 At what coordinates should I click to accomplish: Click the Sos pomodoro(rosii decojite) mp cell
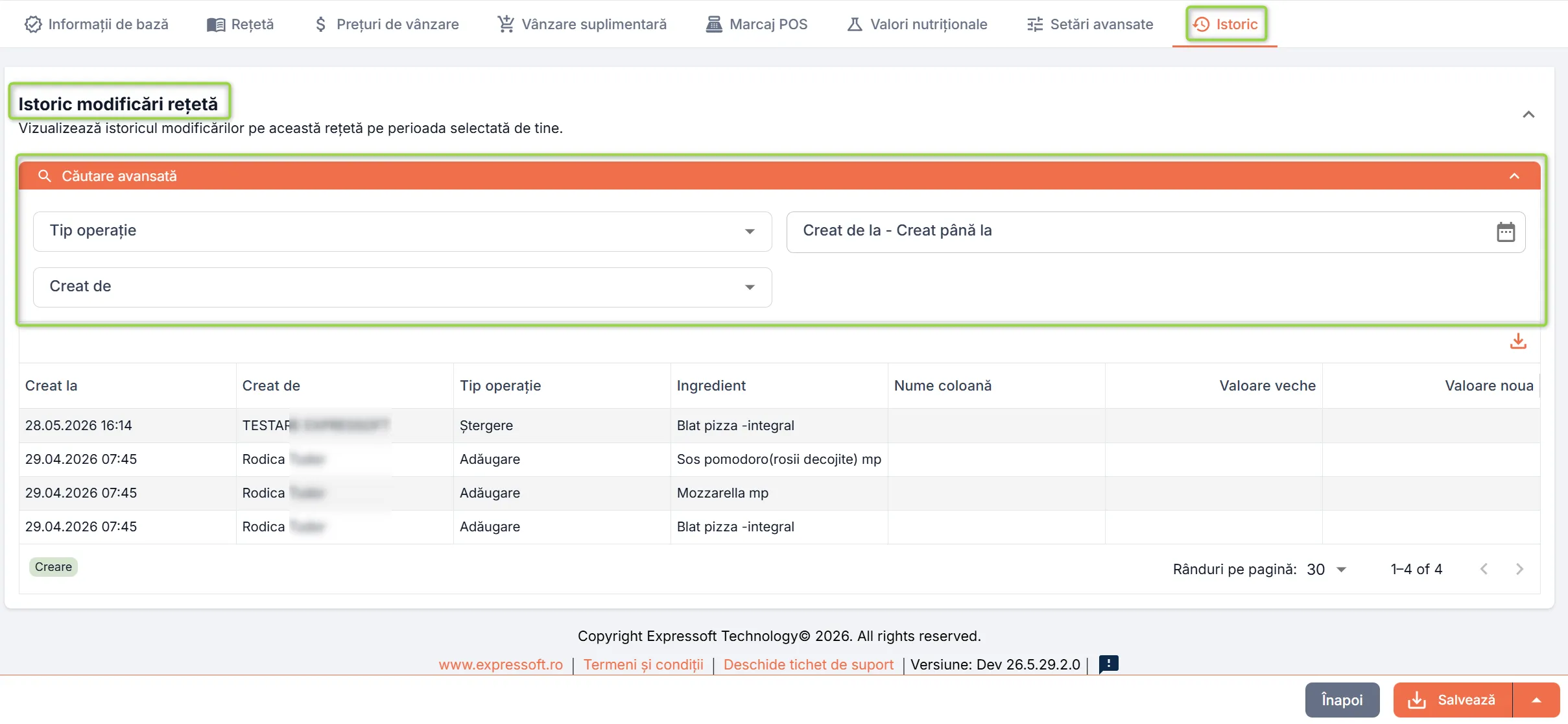[779, 459]
